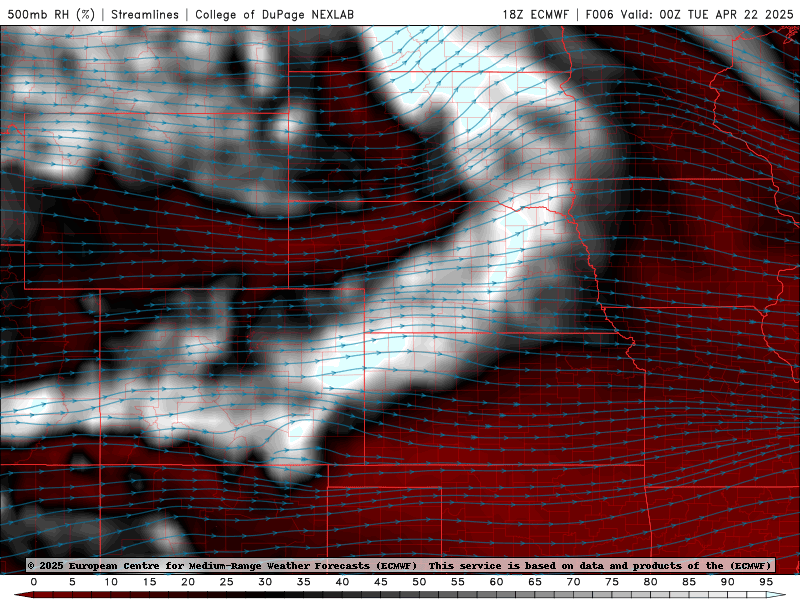Click the color scale value 50
The height and width of the screenshot is (600, 800).
tap(419, 582)
